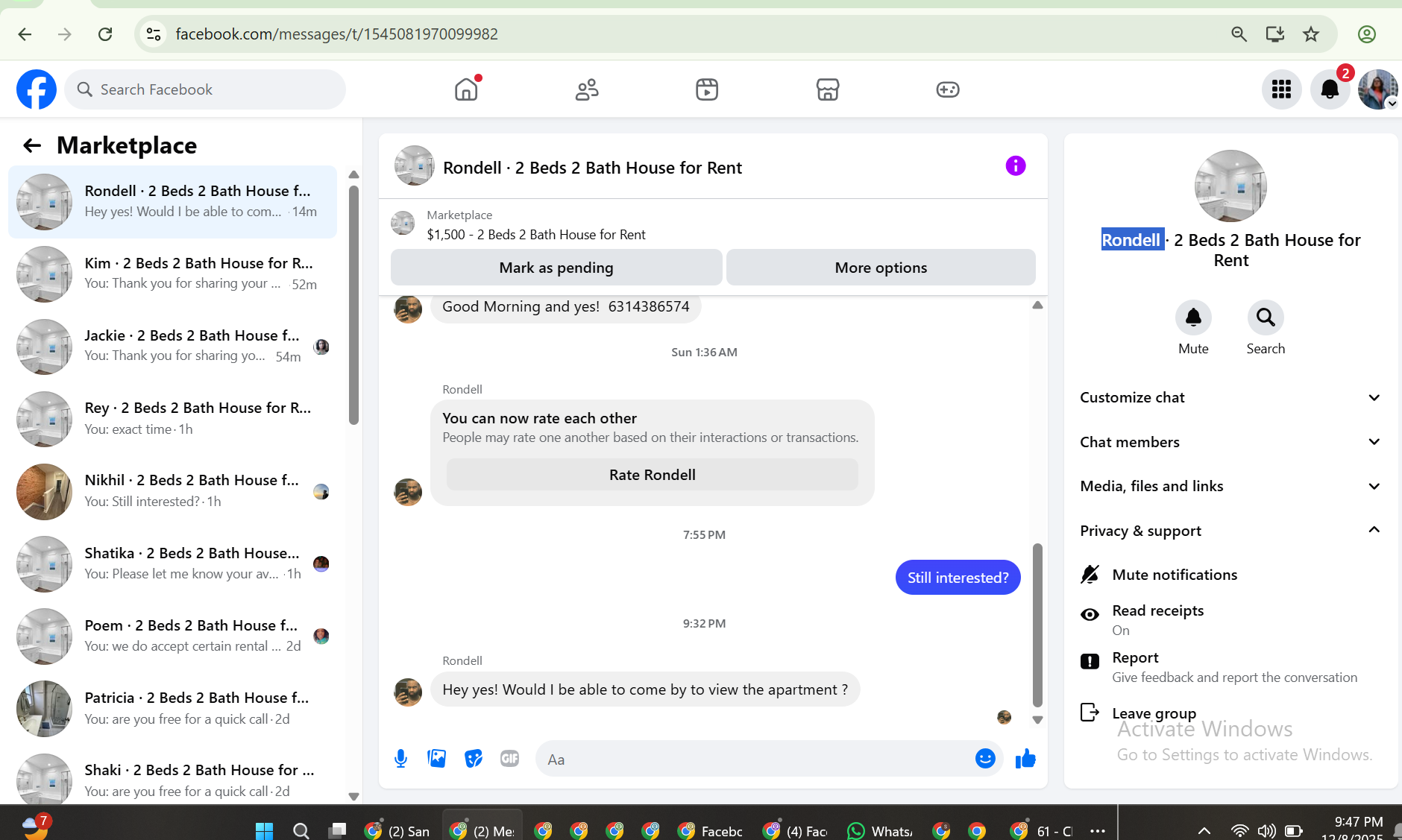Click Mark as pending button
The image size is (1402, 840).
[556, 268]
